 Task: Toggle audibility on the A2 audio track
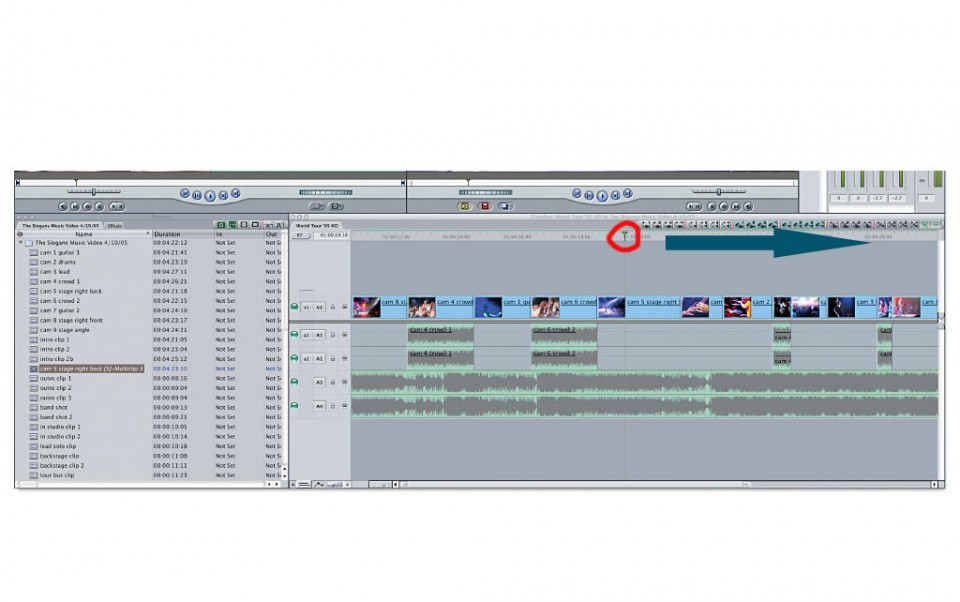point(294,357)
